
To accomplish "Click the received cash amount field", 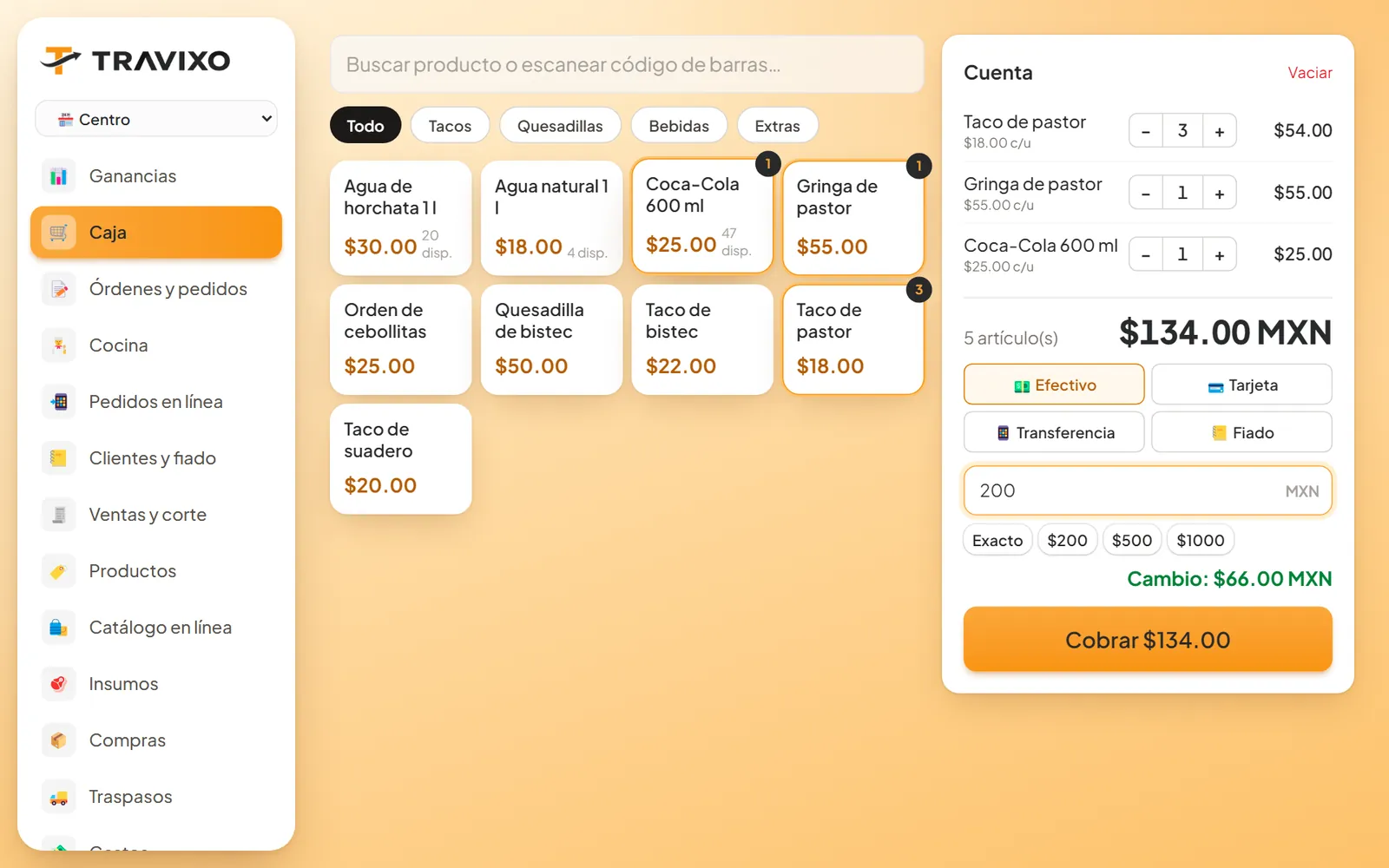I will 1148,490.
